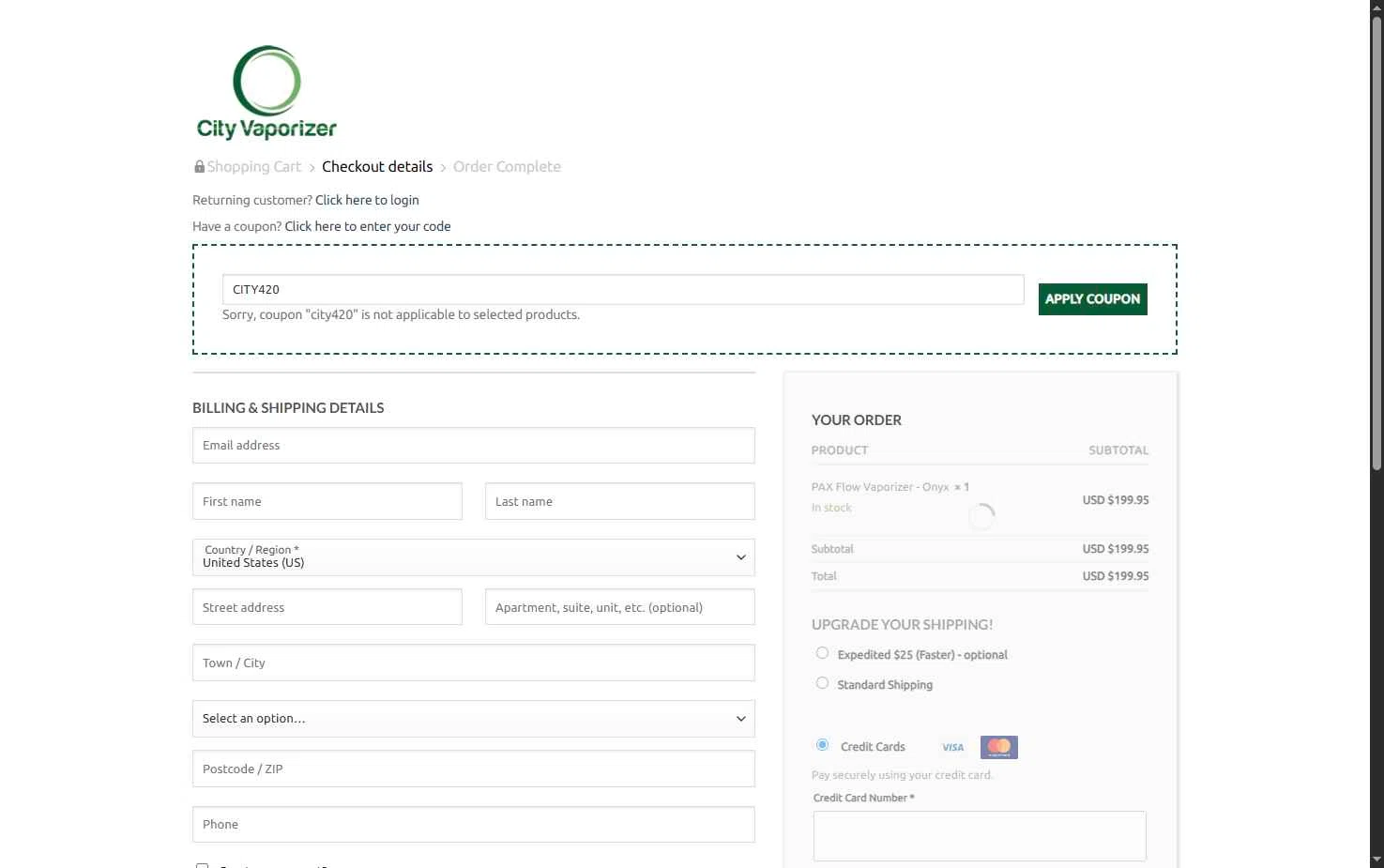The image size is (1384, 868).
Task: Click the BILLING & SHIPPING DETAILS heading
Action: 288,408
